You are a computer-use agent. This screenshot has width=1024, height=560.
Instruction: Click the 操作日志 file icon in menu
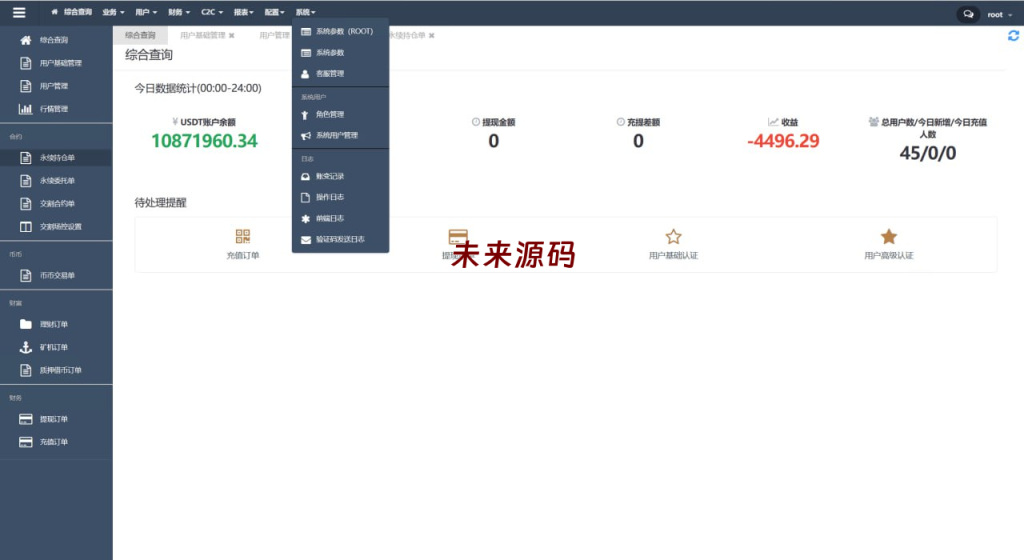(305, 197)
